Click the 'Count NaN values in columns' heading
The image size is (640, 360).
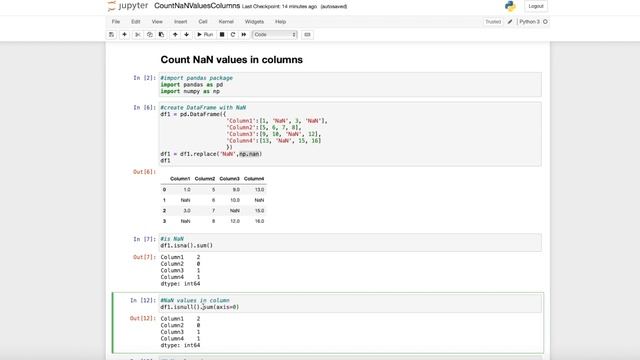[x=231, y=60]
